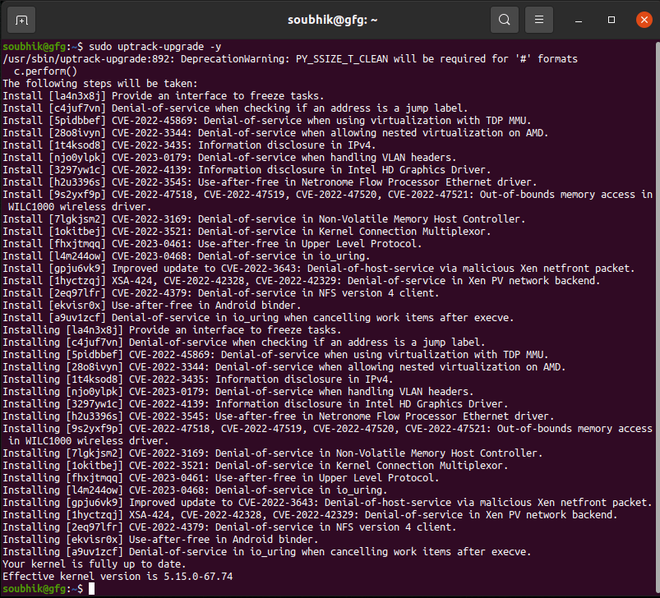Click the Installing [3297yw1c] Intel HD Graphics line
Viewport: 660px width, 598px height.
point(255,404)
